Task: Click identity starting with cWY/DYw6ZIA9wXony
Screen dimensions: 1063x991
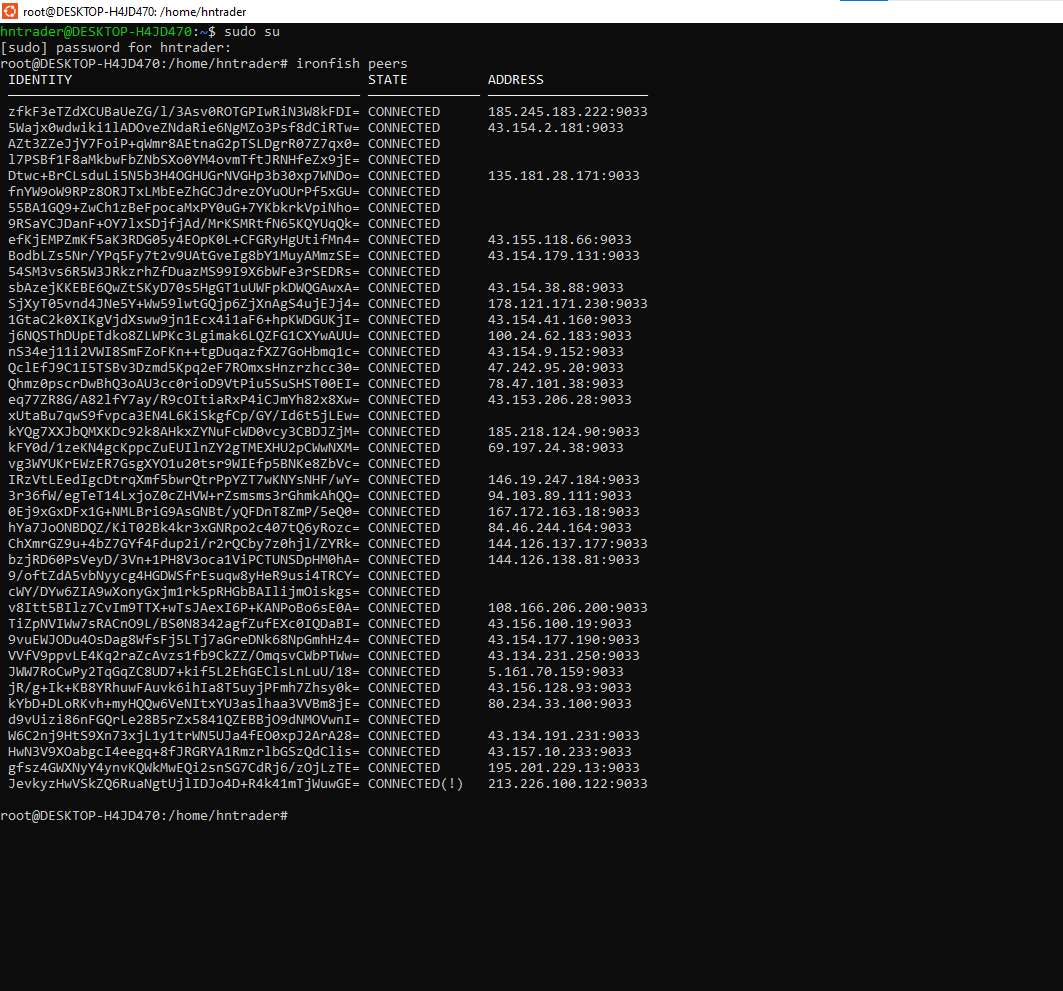Action: (184, 592)
